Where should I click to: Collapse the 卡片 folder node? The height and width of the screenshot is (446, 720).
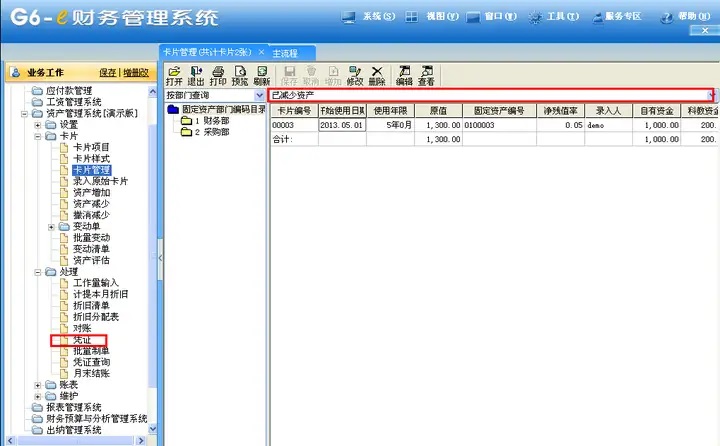[38, 136]
